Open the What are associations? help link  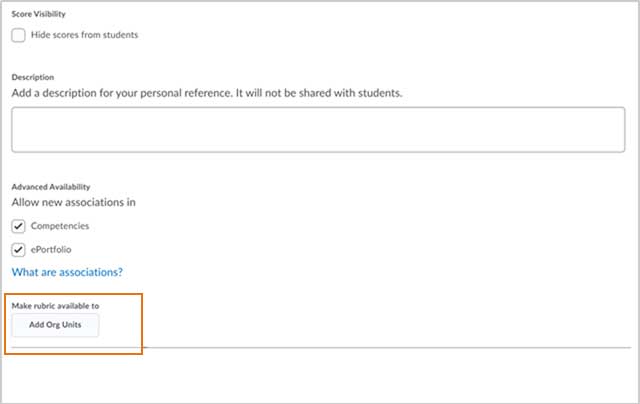coord(67,272)
